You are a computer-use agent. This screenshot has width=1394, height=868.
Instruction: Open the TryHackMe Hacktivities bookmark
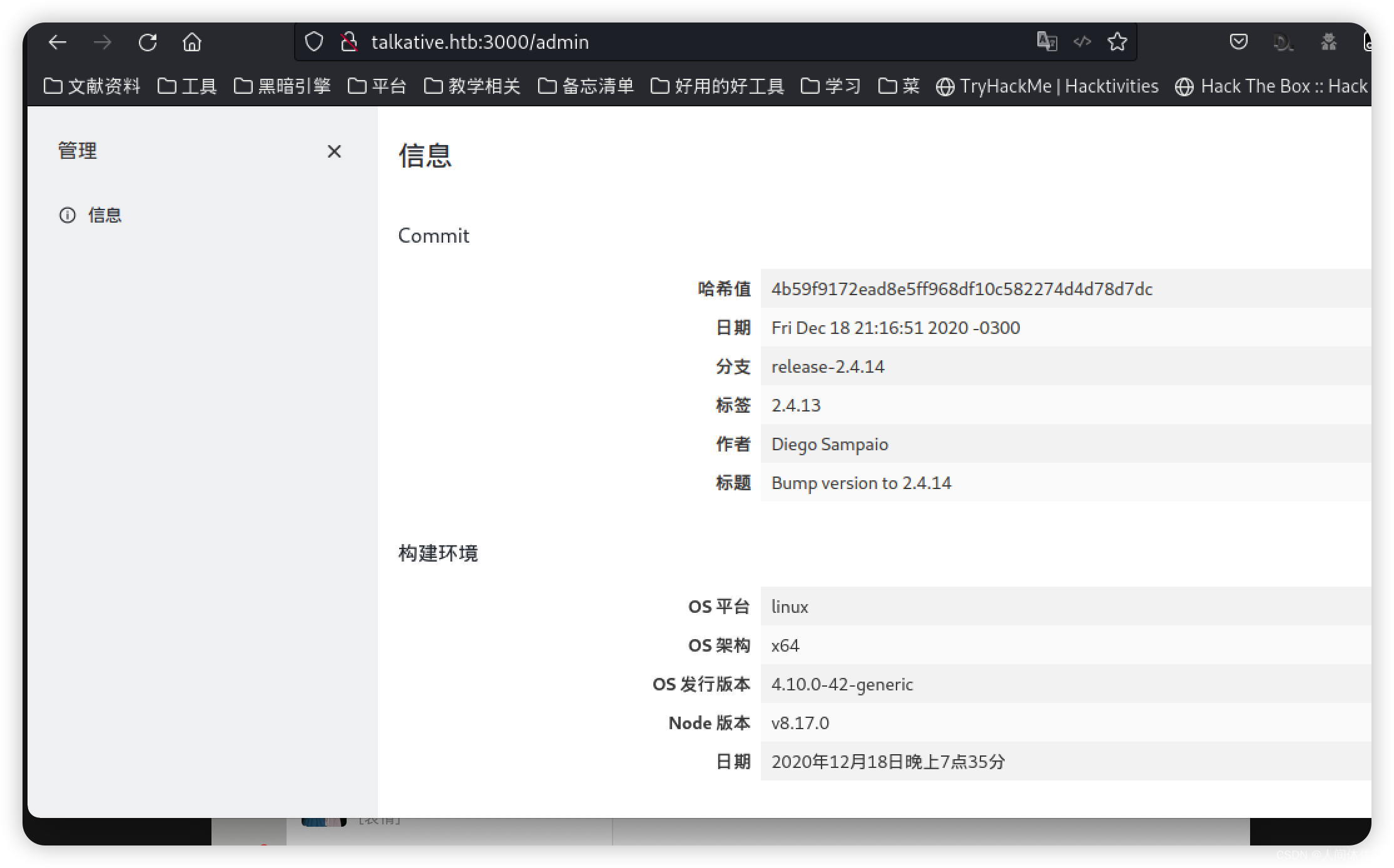pyautogui.click(x=1047, y=86)
